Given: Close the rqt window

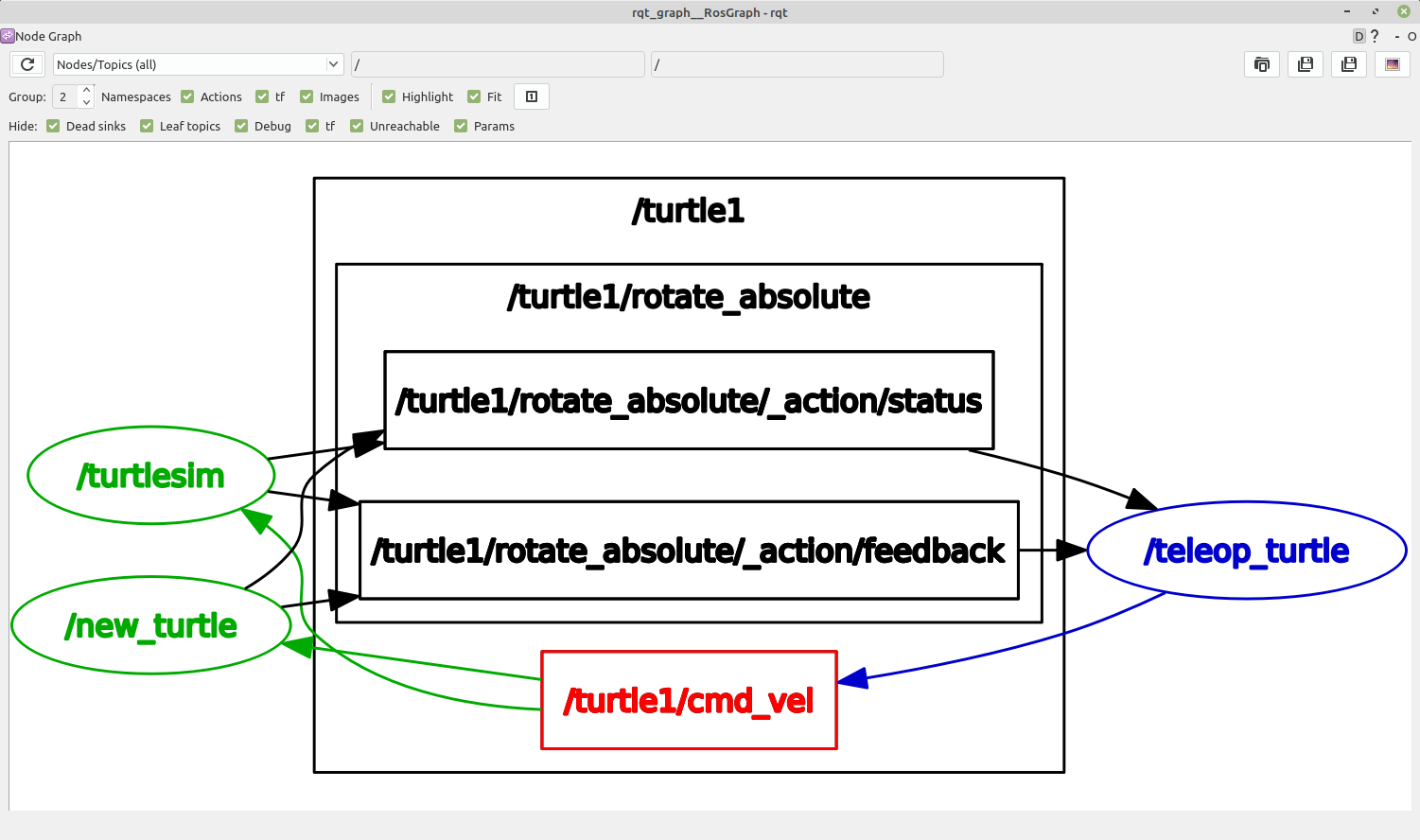Looking at the screenshot, I should tap(1404, 11).
